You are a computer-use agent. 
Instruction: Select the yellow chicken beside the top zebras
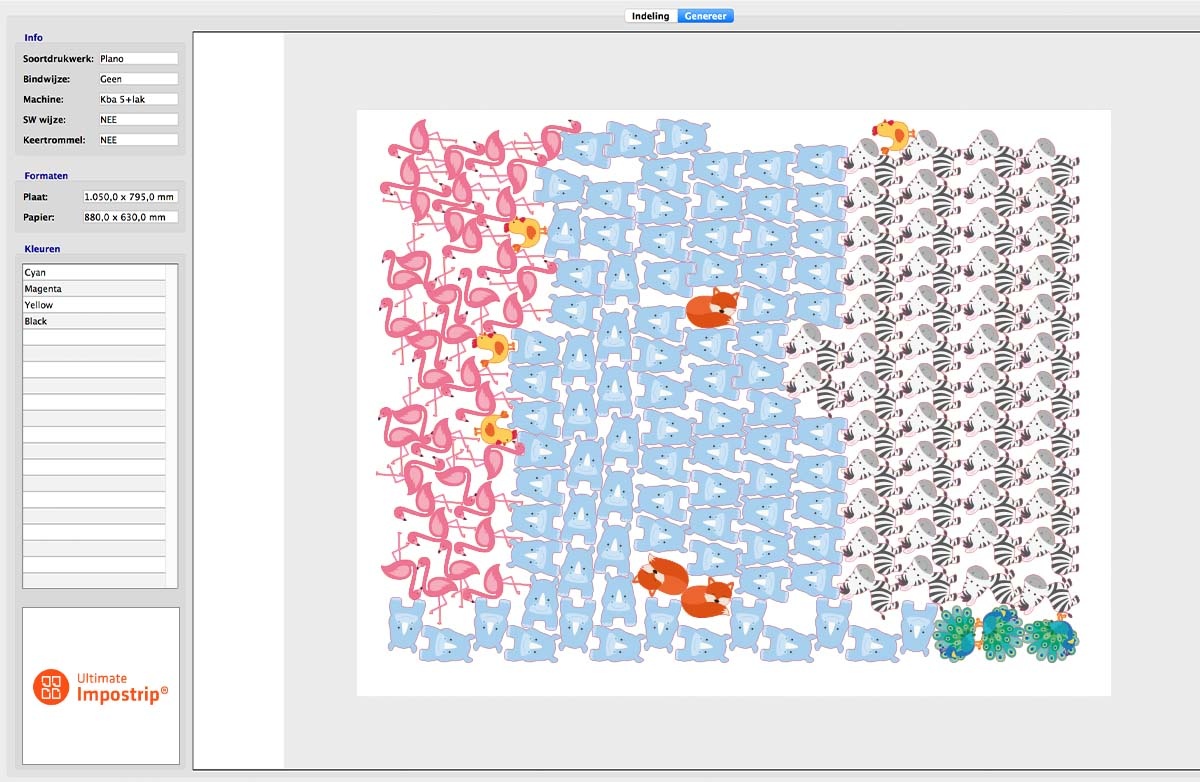[x=891, y=135]
